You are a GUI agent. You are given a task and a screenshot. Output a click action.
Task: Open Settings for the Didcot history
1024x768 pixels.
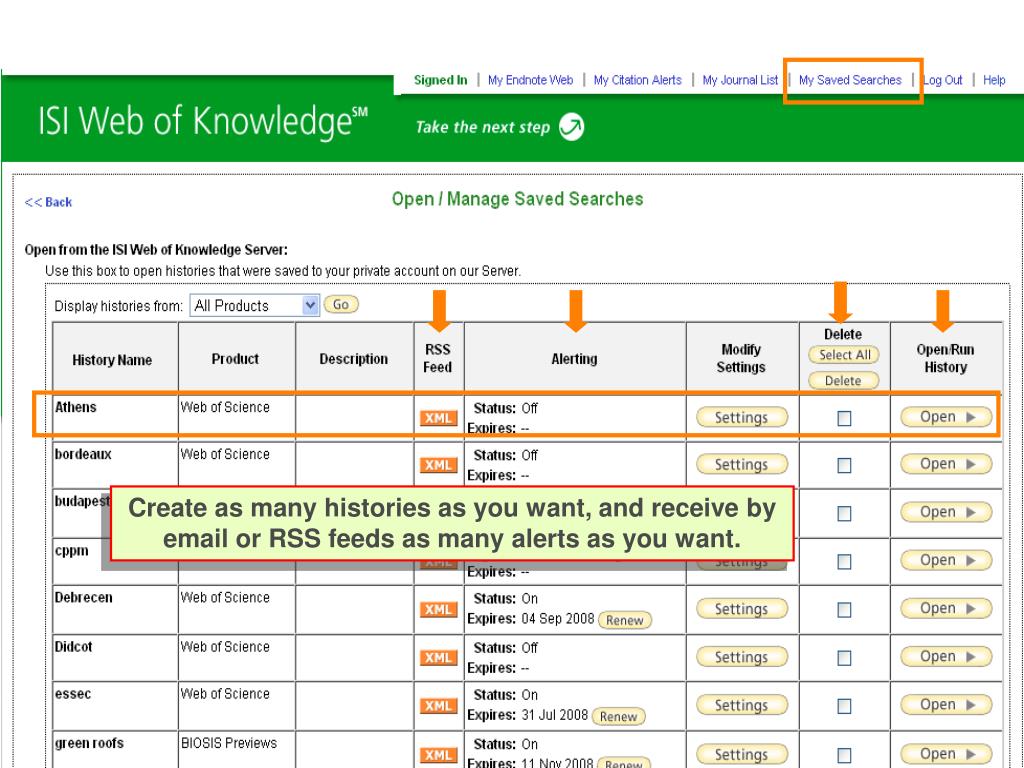[742, 657]
